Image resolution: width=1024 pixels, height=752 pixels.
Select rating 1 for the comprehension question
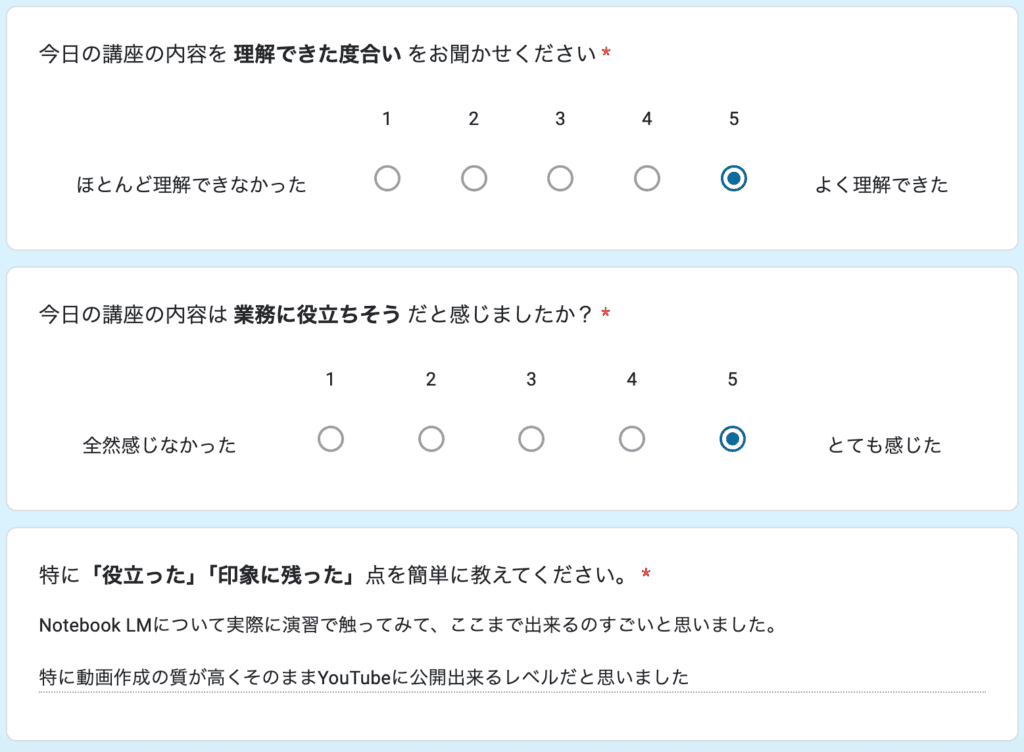pos(387,178)
